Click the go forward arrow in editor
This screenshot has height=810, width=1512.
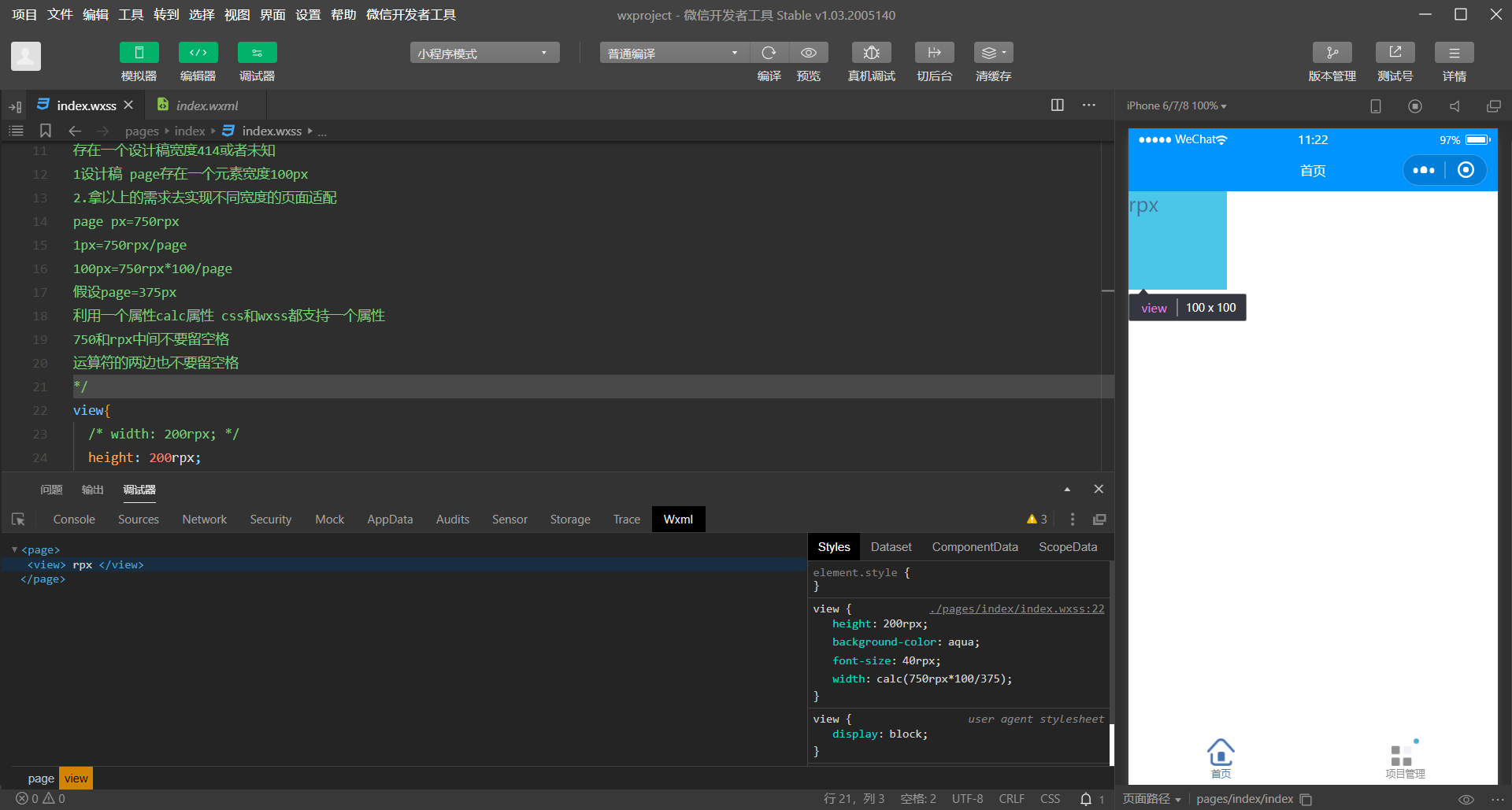click(102, 131)
